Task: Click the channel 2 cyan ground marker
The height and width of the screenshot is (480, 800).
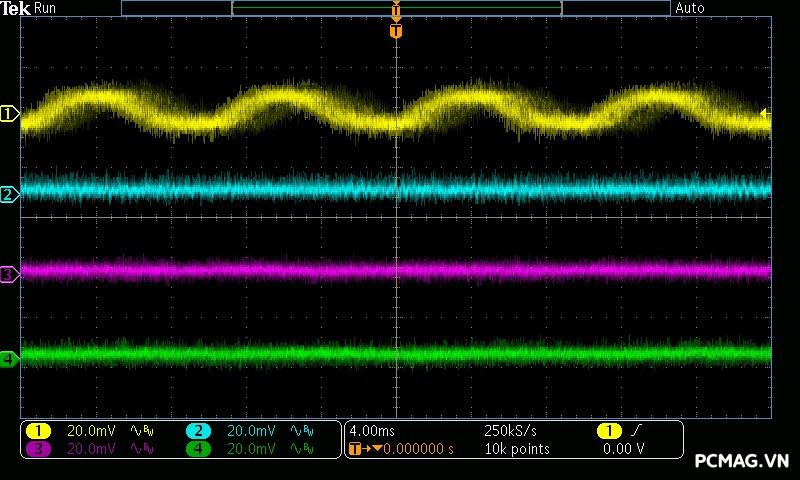Action: pos(9,194)
